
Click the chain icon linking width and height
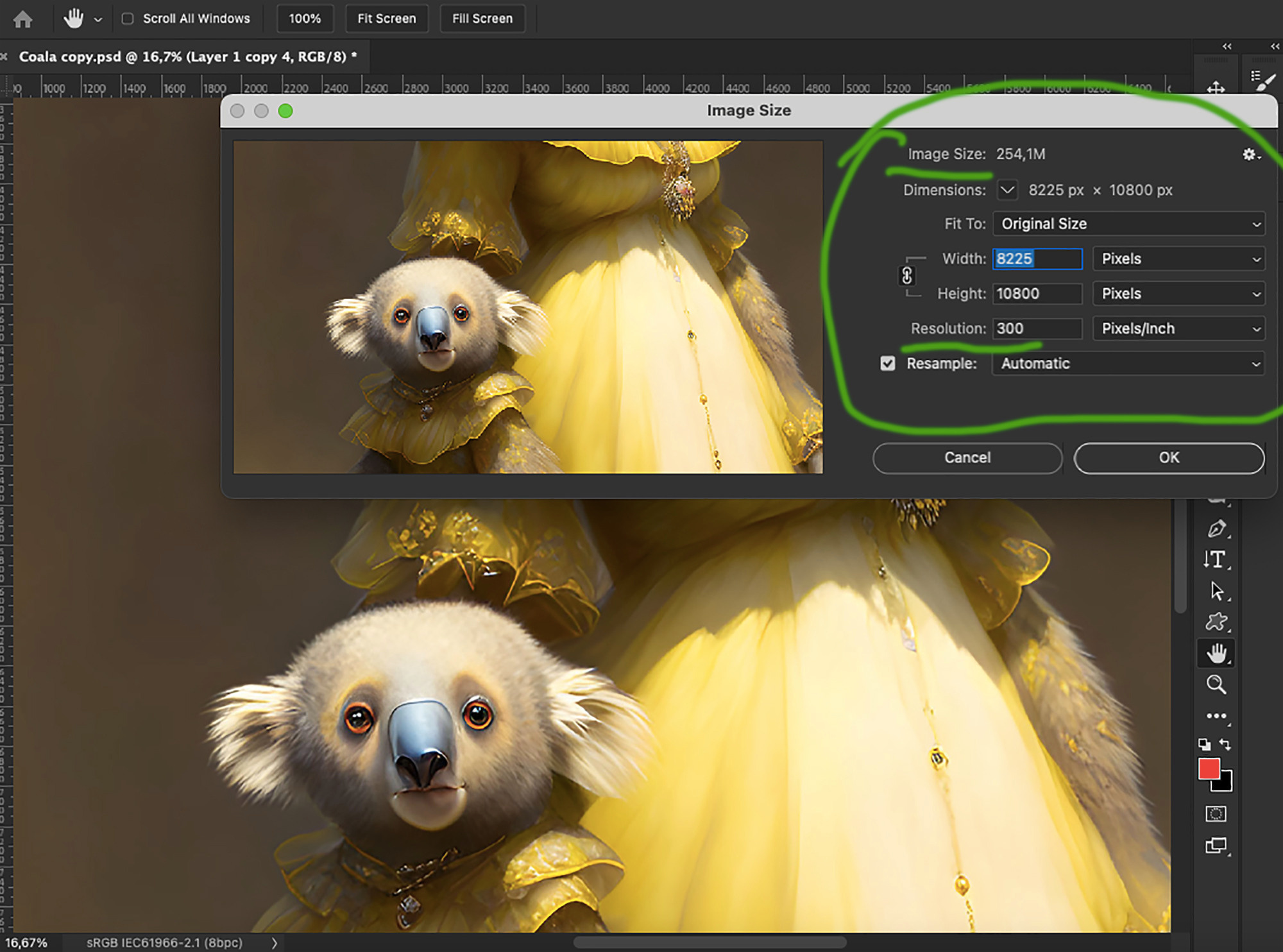click(907, 276)
